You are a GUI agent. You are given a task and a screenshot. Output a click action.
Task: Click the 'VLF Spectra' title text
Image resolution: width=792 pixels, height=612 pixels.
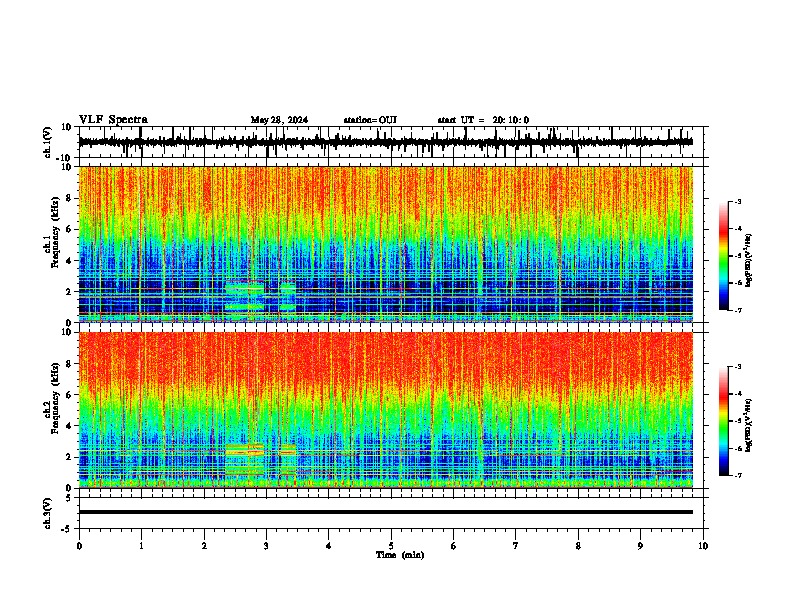pos(113,120)
